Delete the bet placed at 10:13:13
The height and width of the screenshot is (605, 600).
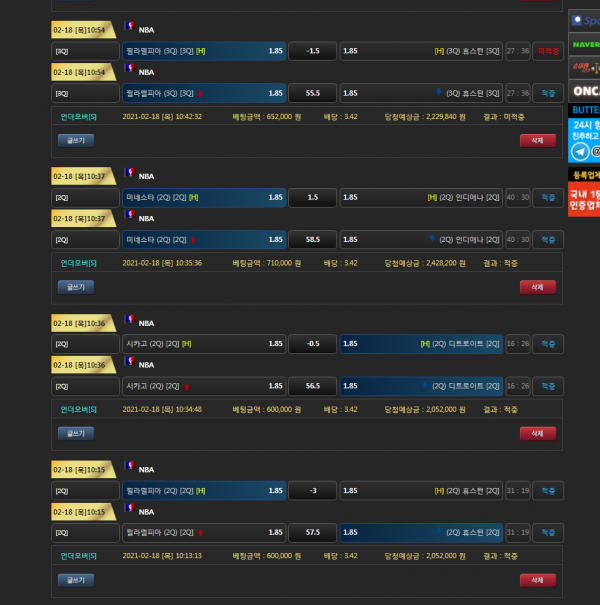[x=537, y=580]
